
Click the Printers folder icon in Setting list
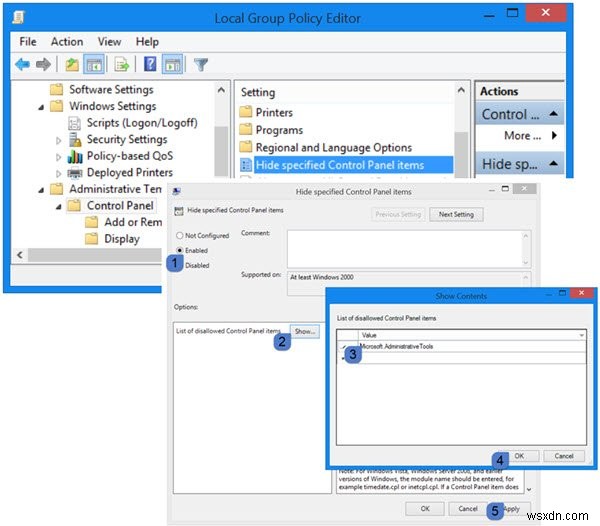coord(246,112)
